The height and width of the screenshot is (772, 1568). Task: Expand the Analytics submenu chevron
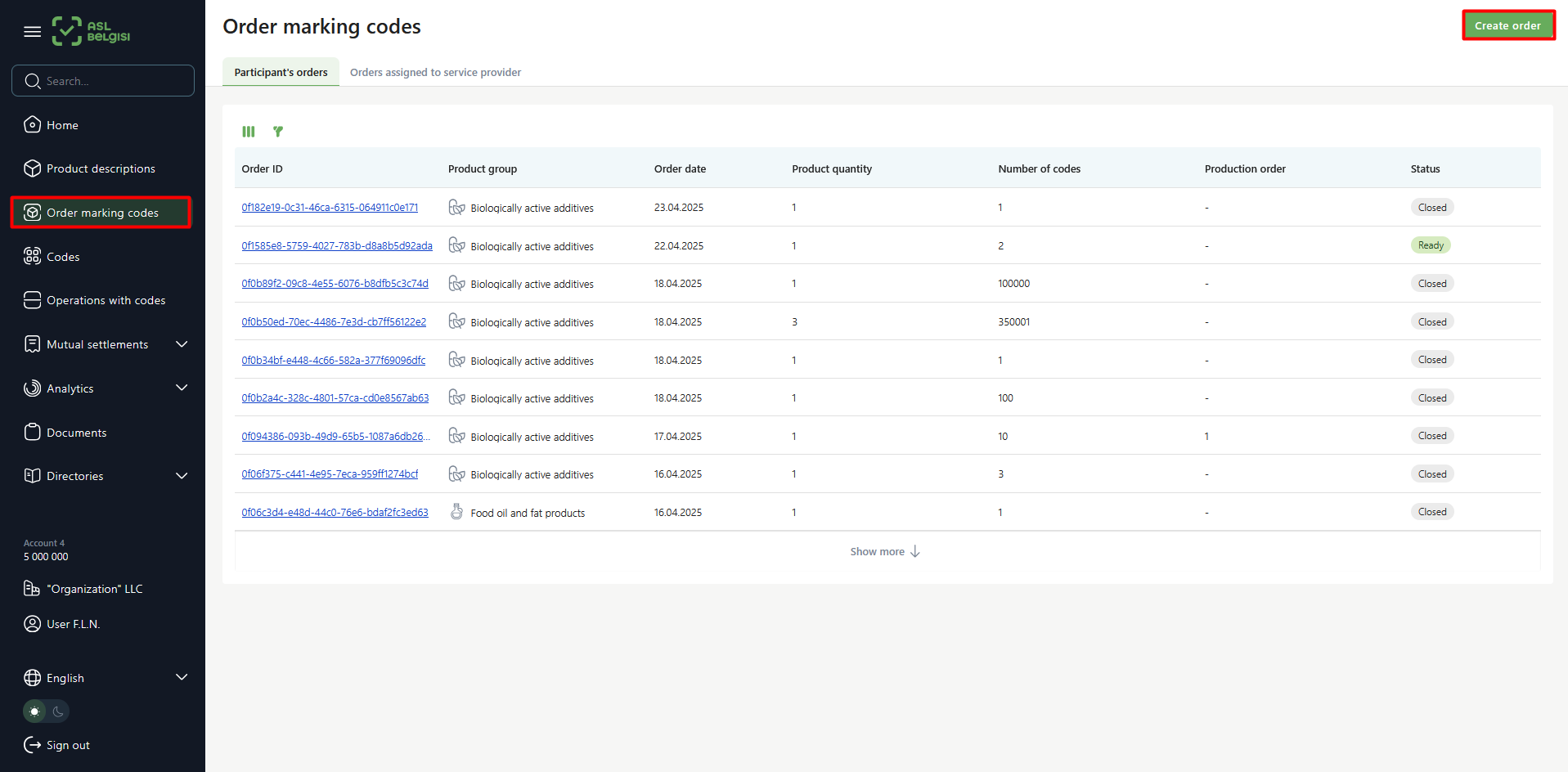coord(182,388)
